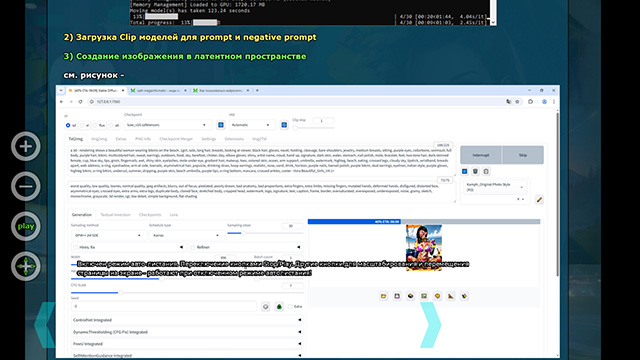Open the browser three-dot menu
Screen dimensions: 640x360
tap(553, 102)
